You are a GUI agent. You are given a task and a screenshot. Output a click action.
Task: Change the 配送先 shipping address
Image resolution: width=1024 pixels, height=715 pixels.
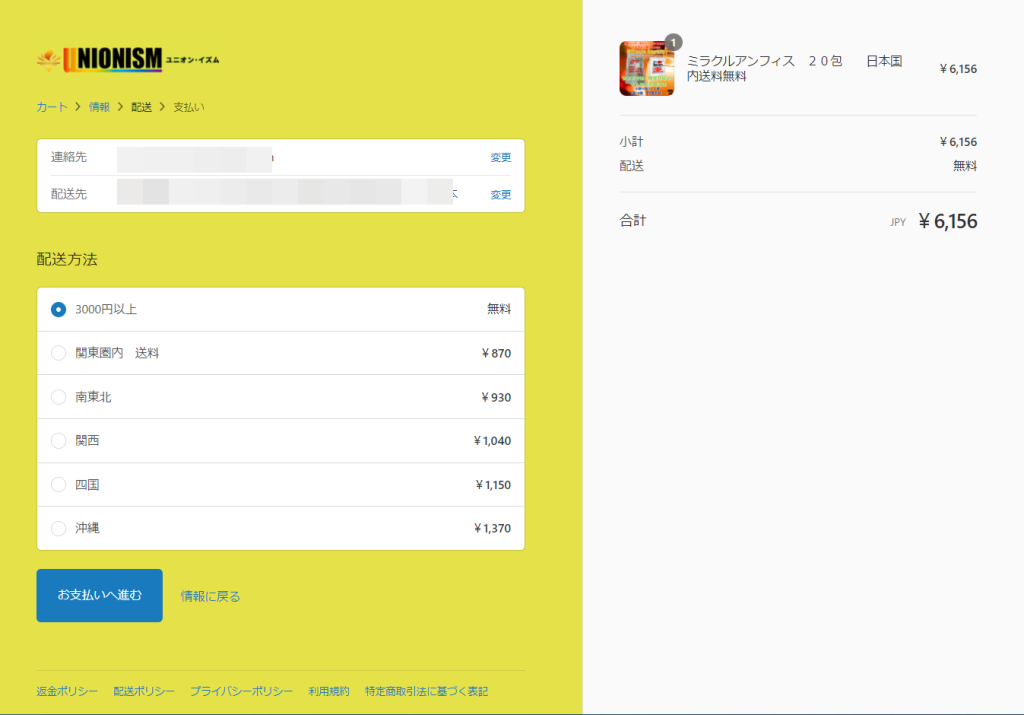tap(500, 195)
